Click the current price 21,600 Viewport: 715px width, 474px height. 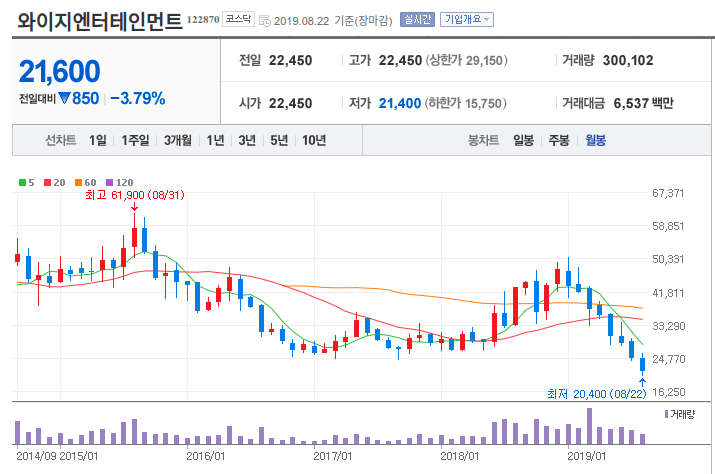[x=59, y=72]
